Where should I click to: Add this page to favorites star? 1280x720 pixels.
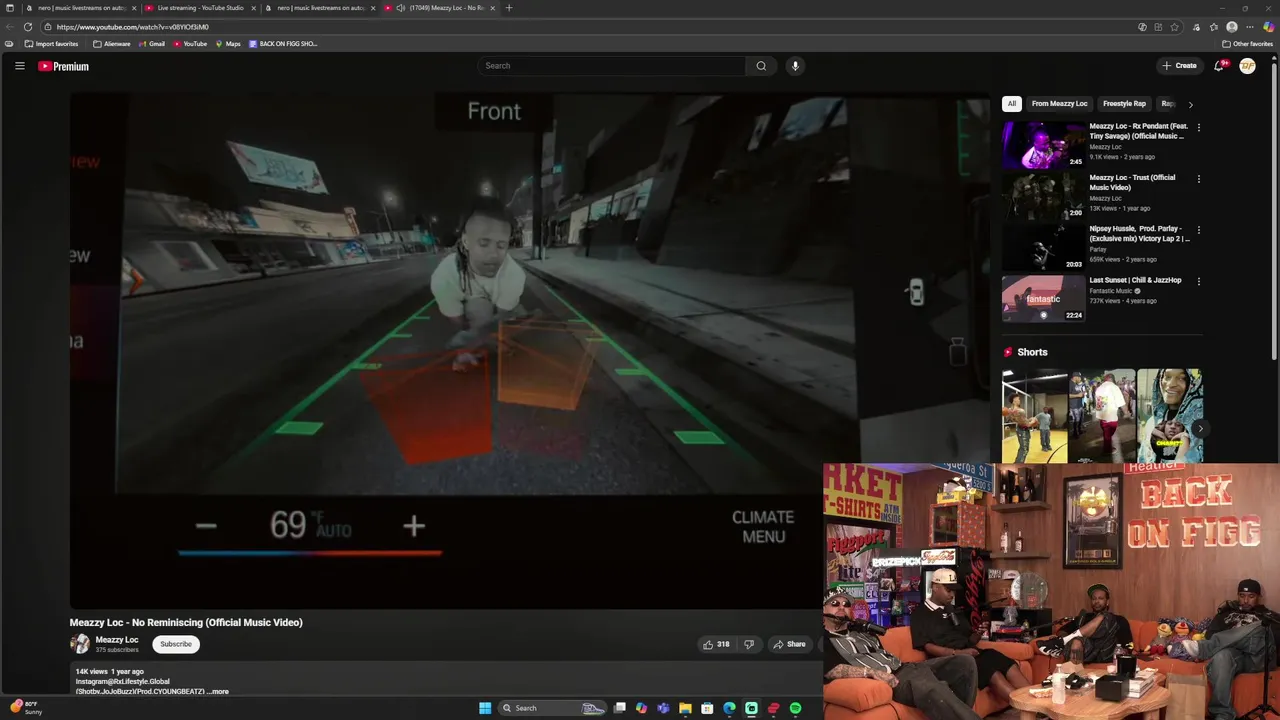(x=1175, y=27)
